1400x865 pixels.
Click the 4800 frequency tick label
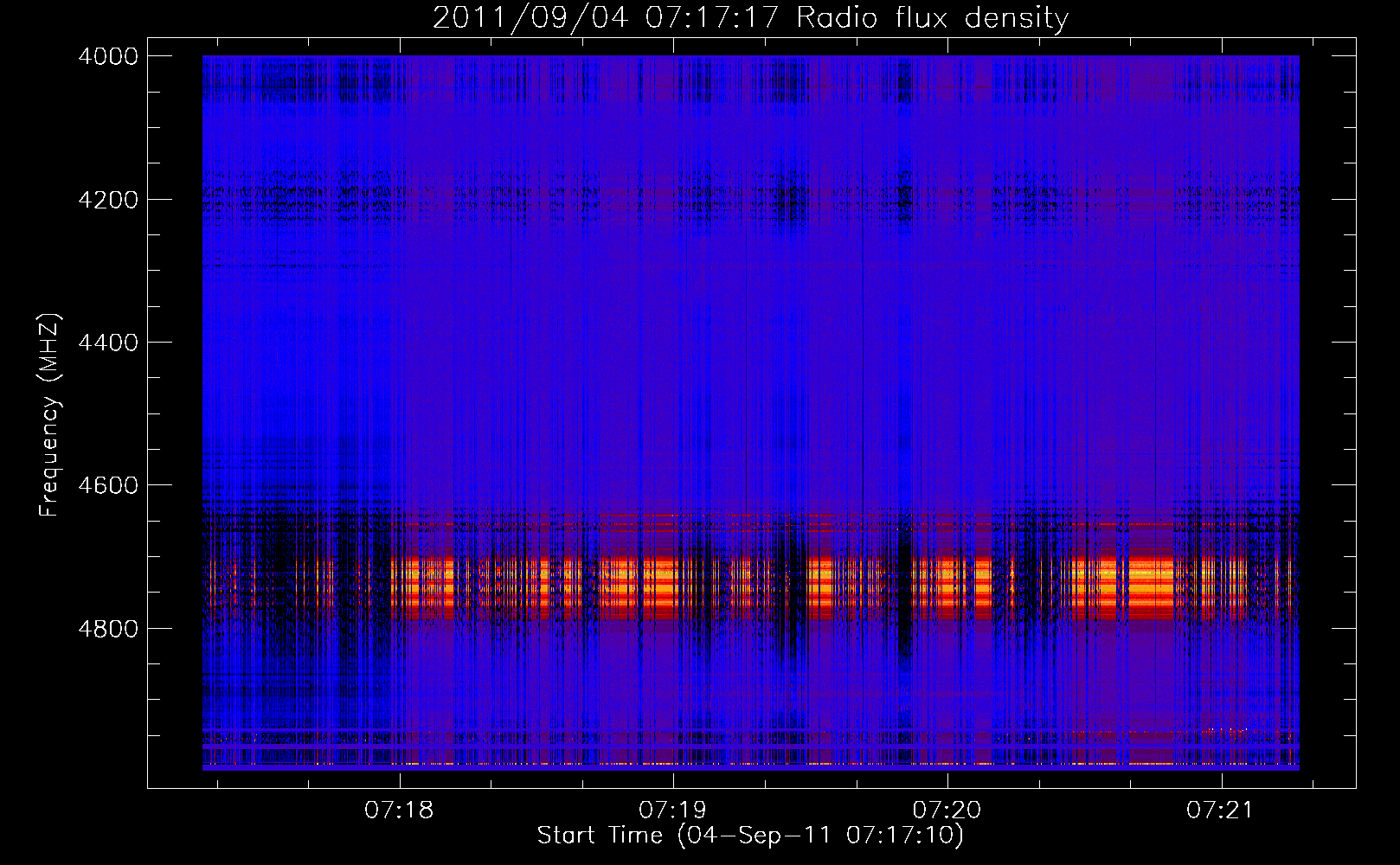pyautogui.click(x=108, y=629)
